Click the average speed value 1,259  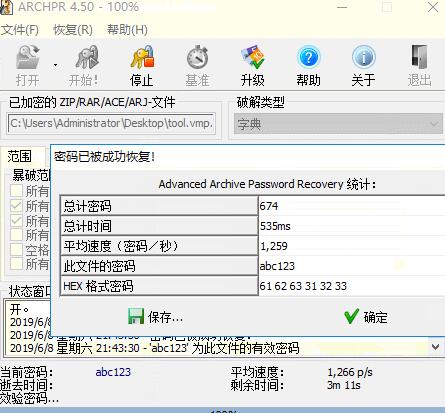coord(274,246)
